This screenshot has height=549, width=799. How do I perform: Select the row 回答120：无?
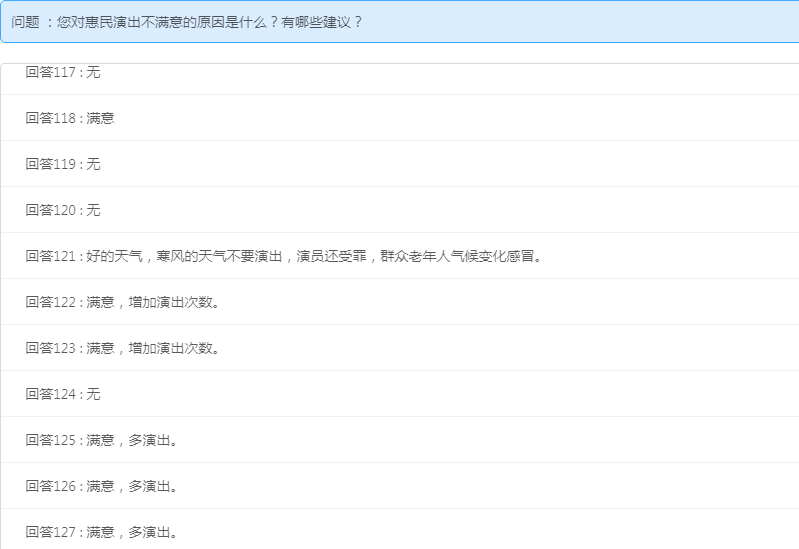[x=400, y=210]
